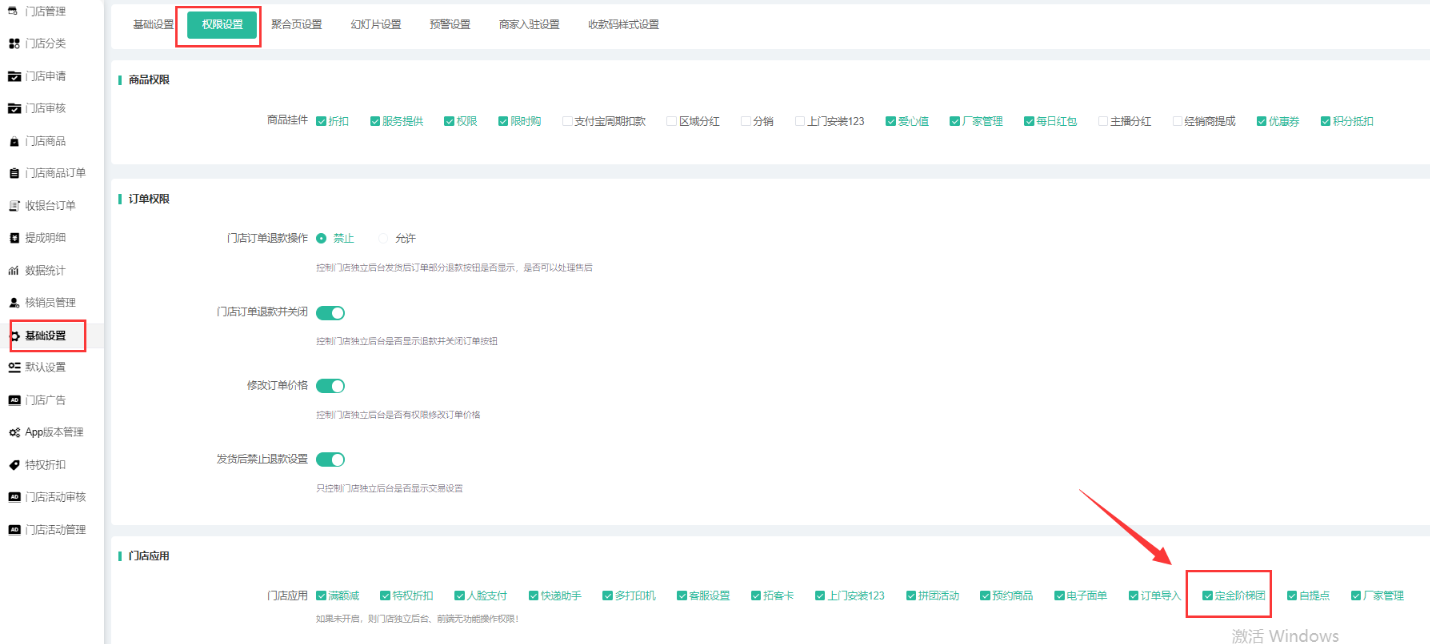The image size is (1430, 644).
Task: Open 门店广告 in the sidebar
Action: (45, 400)
